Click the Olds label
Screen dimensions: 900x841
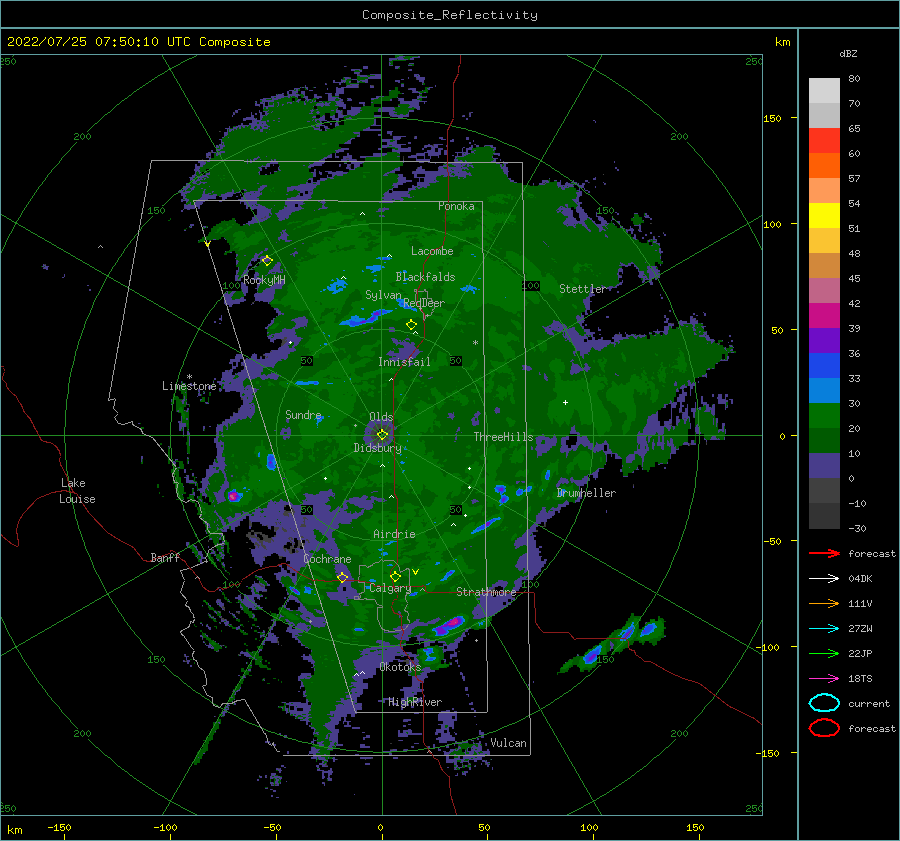[381, 417]
